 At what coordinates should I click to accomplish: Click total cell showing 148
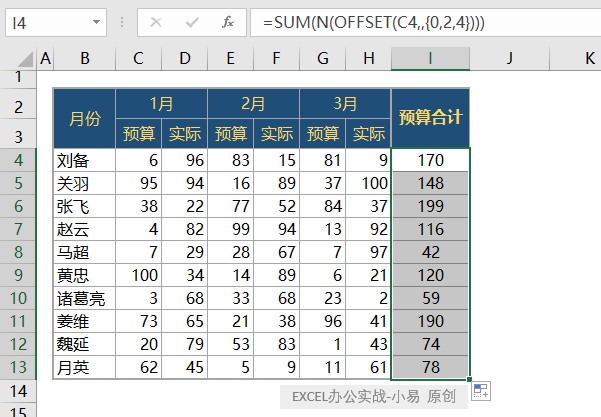430,183
